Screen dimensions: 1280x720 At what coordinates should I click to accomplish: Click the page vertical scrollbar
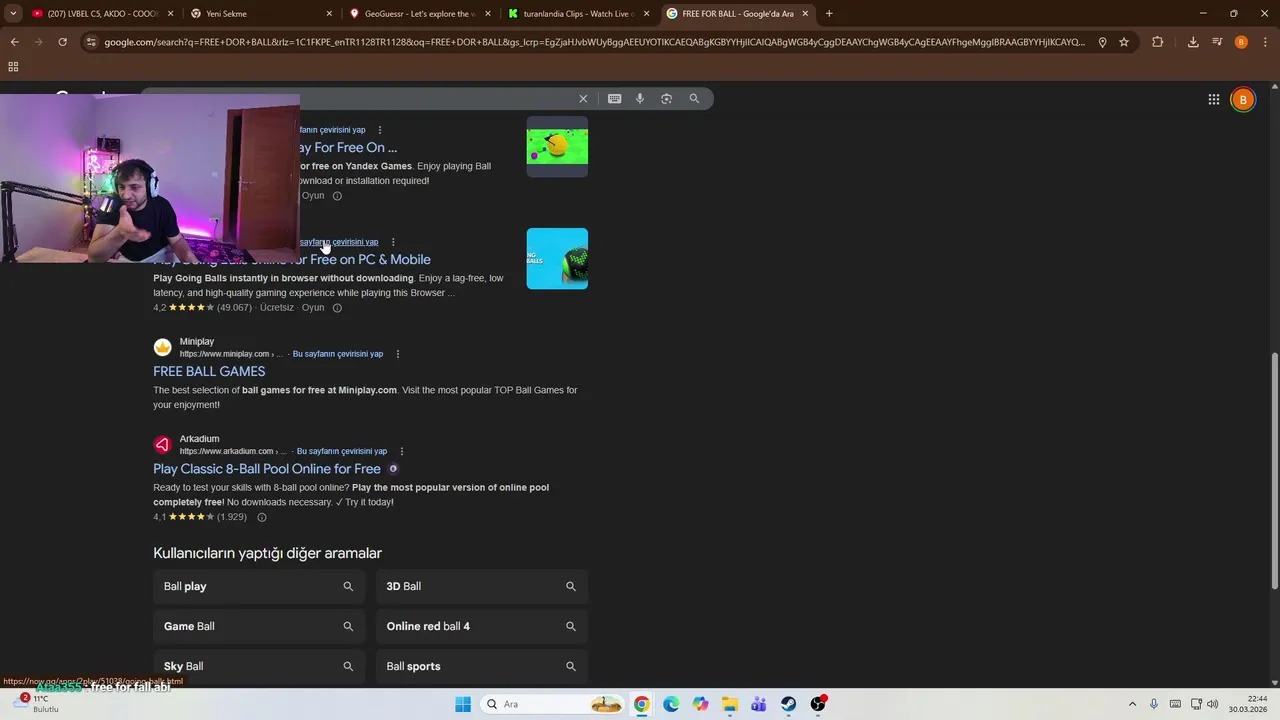(x=1274, y=470)
